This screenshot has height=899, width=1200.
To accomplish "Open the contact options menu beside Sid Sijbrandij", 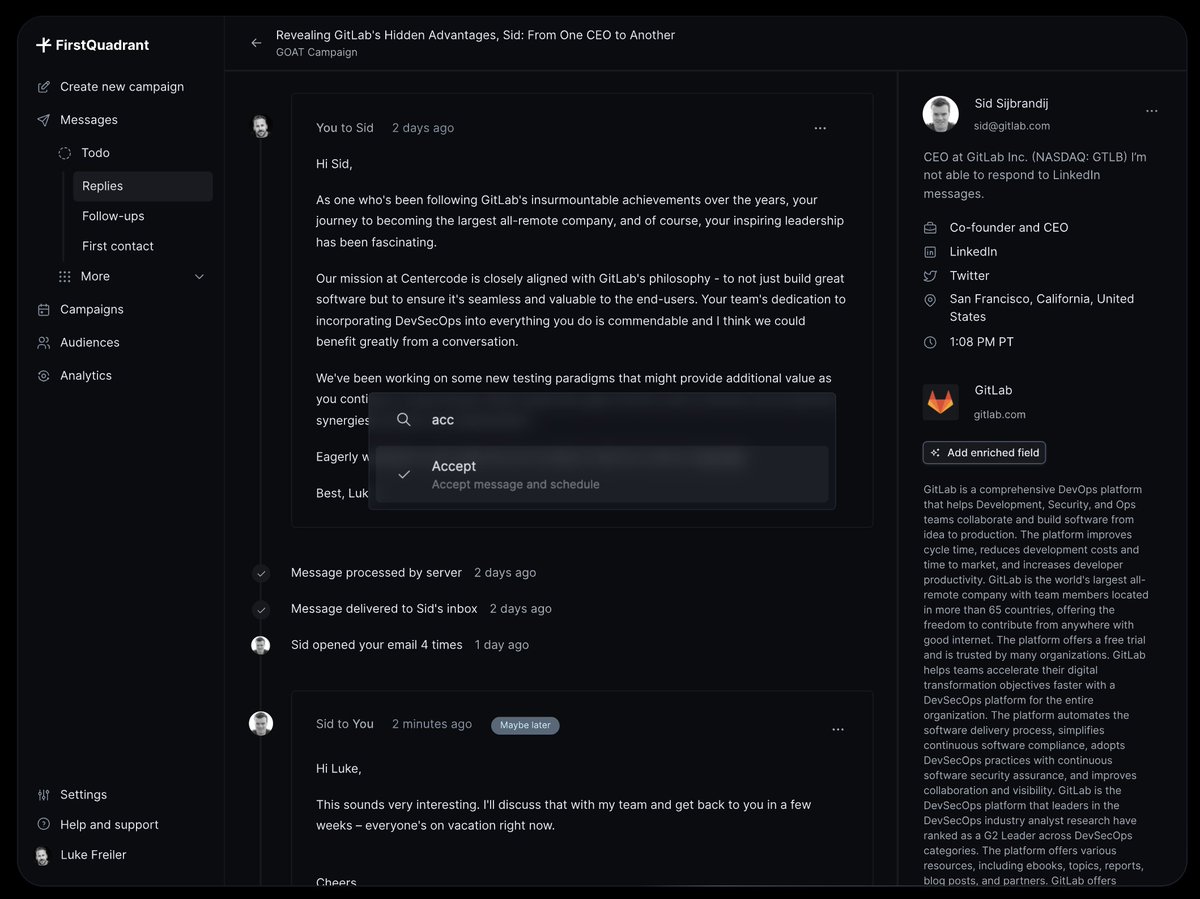I will [x=1152, y=111].
